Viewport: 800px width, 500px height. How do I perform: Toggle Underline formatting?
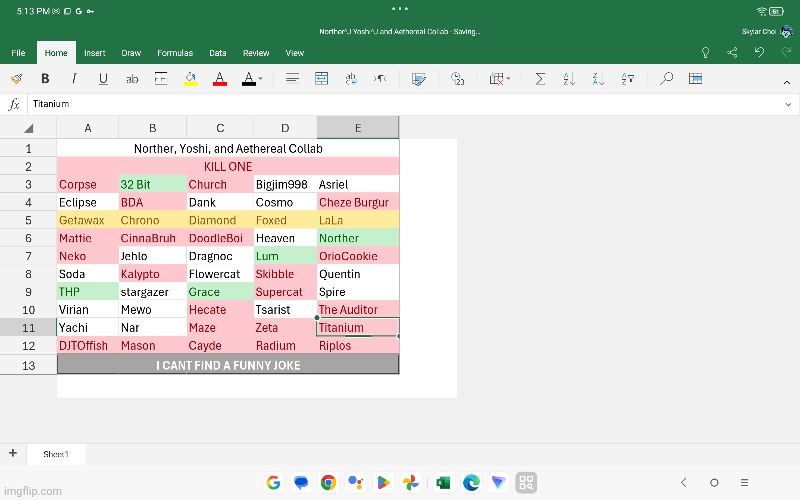click(103, 79)
